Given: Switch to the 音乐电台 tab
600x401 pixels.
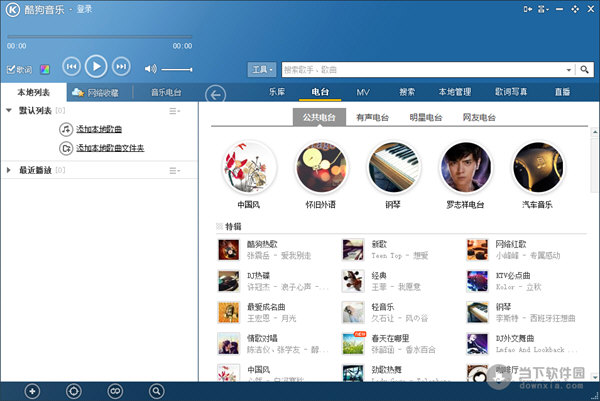Looking at the screenshot, I should click(166, 92).
